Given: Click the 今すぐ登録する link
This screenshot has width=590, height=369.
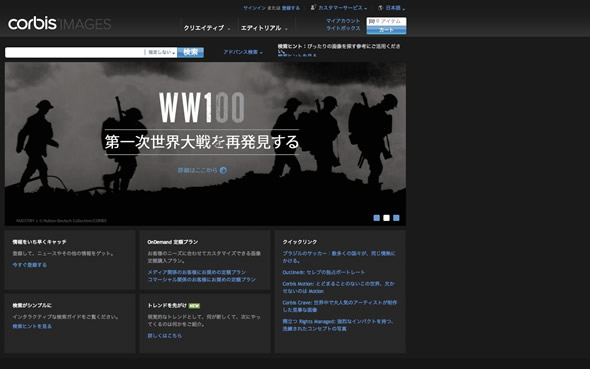Looking at the screenshot, I should click(x=30, y=265).
